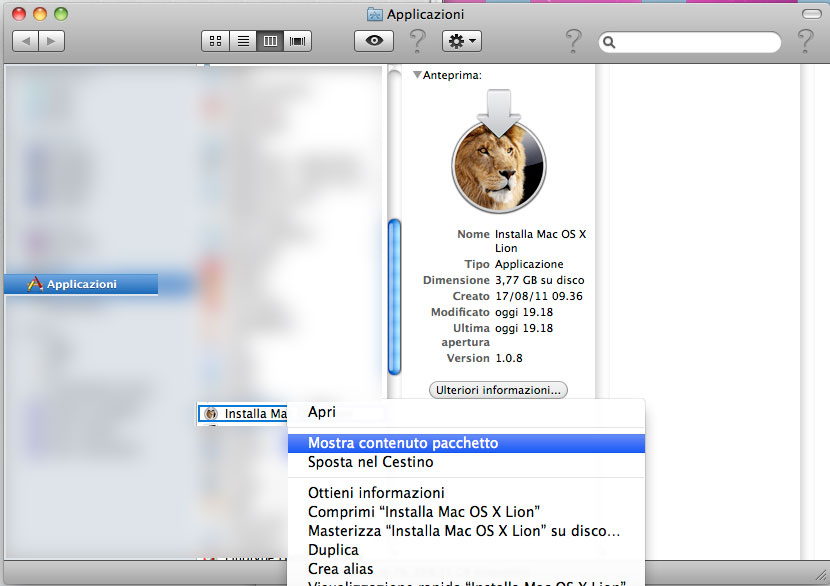
Task: Switch to Cover Flow view
Action: click(x=298, y=41)
